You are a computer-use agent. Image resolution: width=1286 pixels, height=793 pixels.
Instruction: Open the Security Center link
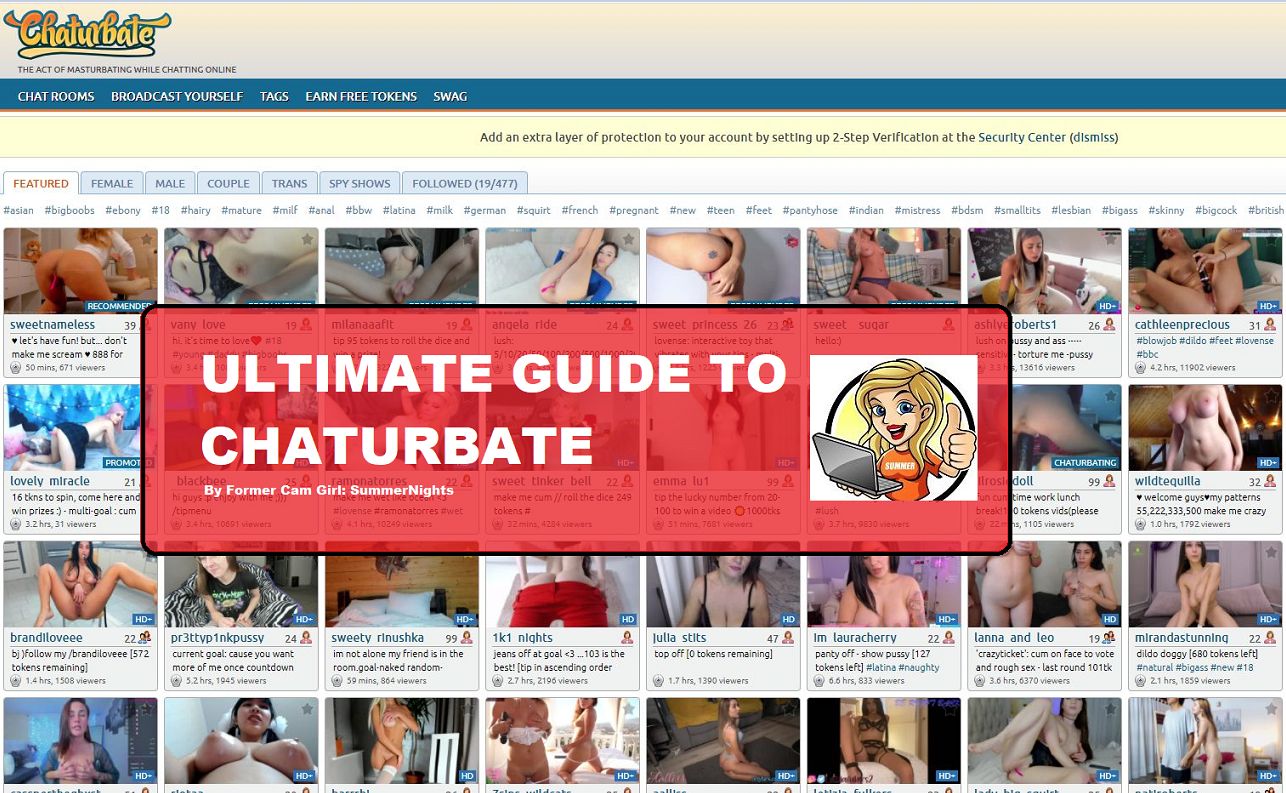coord(1022,138)
